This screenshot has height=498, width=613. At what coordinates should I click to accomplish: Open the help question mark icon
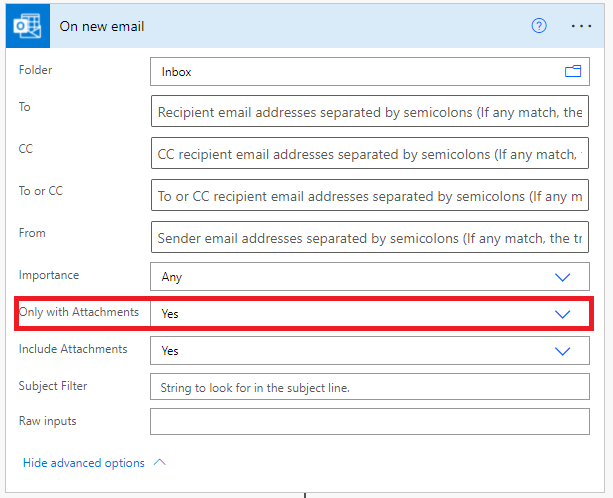coord(539,26)
